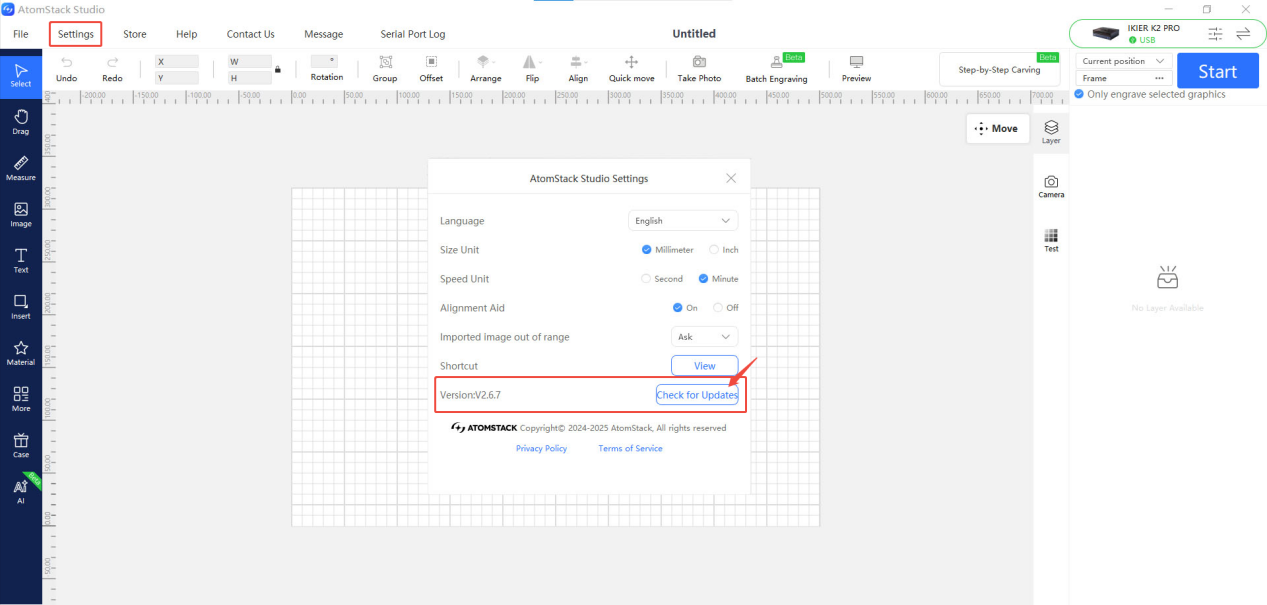This screenshot has width=1267, height=605.
Task: Open Imported image out of range dropdown
Action: pyautogui.click(x=705, y=337)
